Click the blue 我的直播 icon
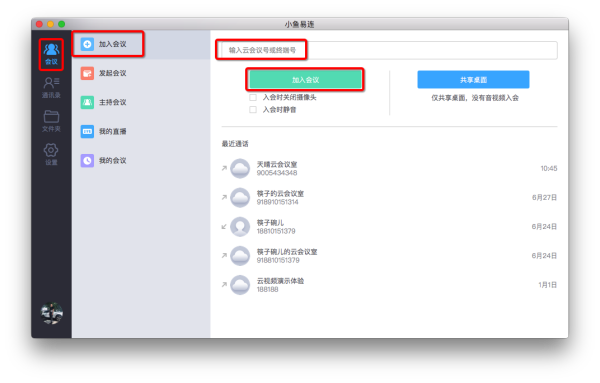Viewport: 600px width, 383px height. [87, 131]
